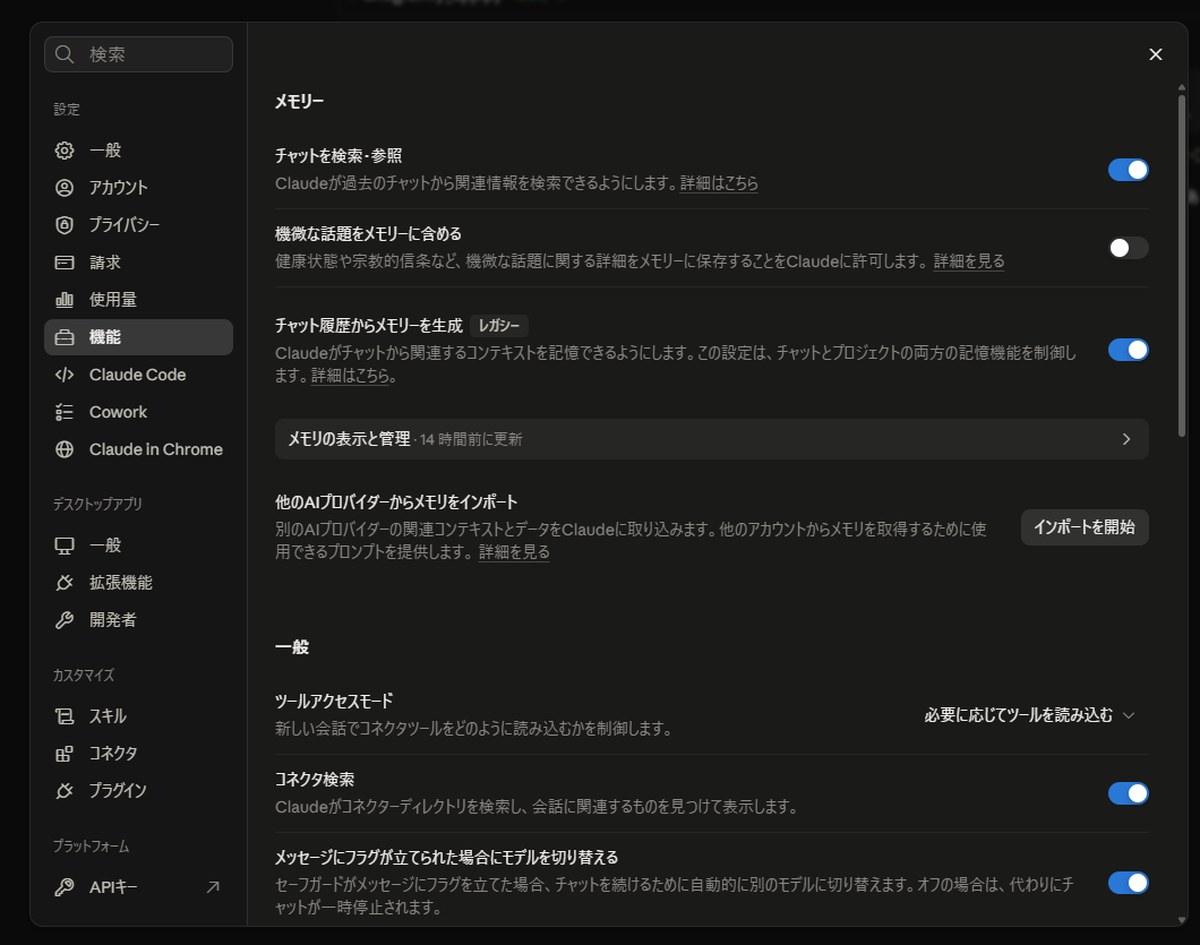
Task: Click ツールアクセスモード setting title
Action: click(334, 701)
